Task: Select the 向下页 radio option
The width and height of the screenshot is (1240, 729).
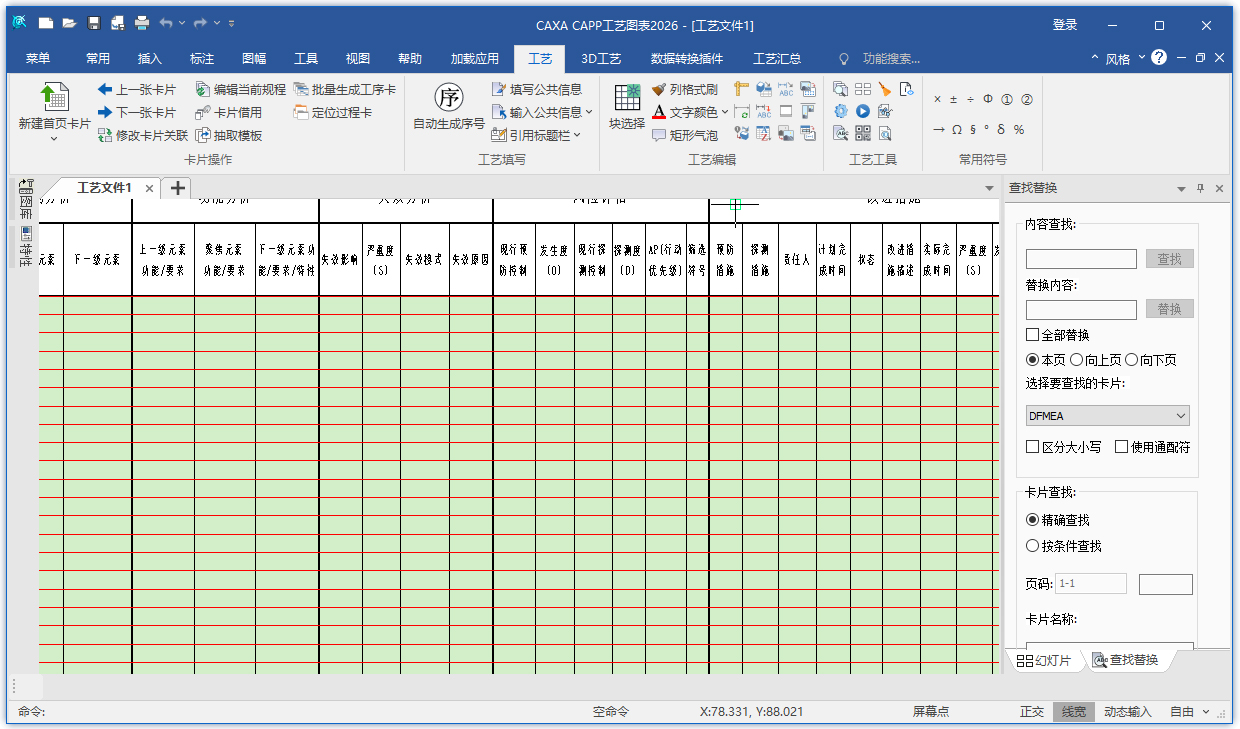Action: [1131, 360]
